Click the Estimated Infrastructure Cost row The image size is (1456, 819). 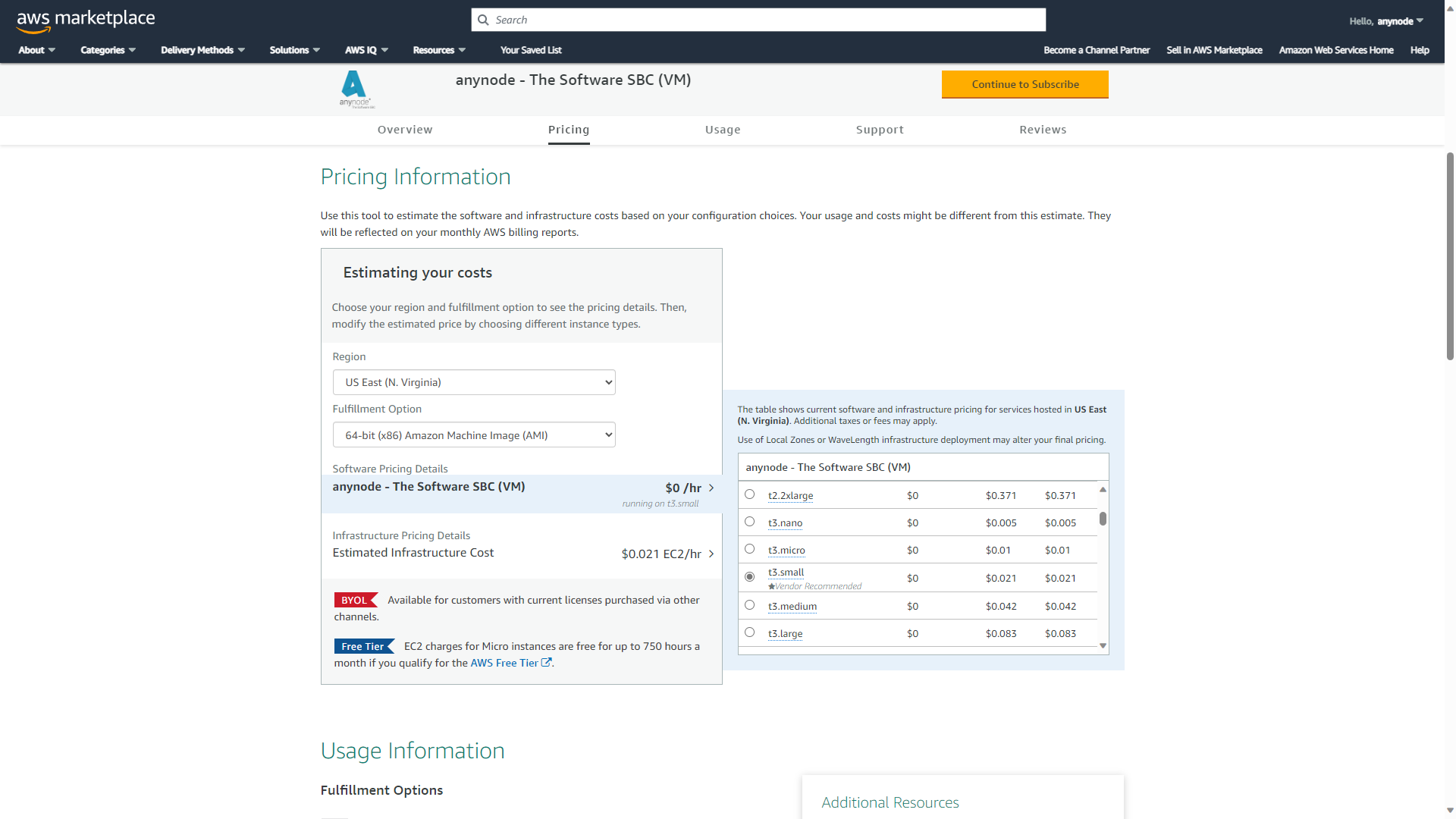523,554
